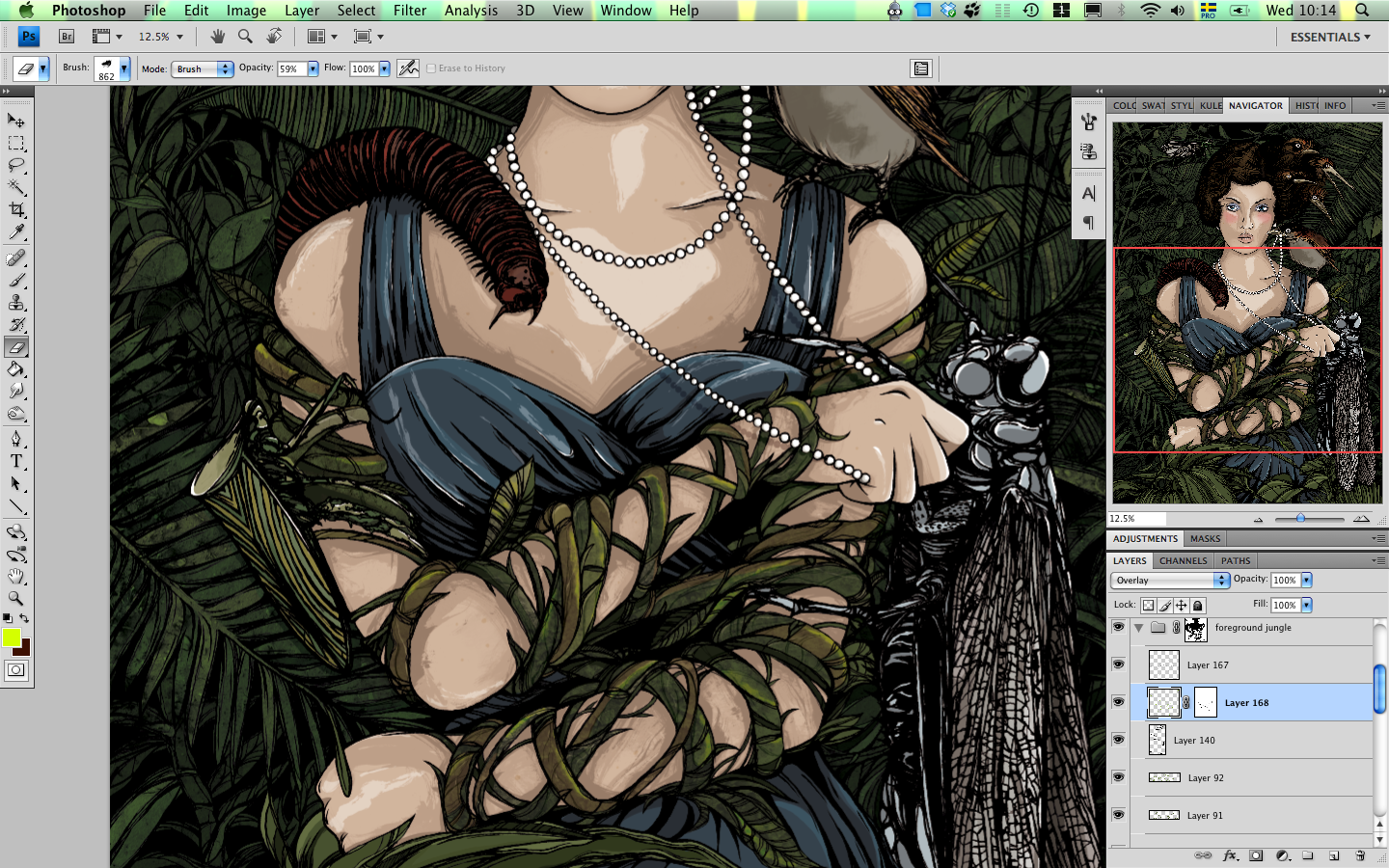This screenshot has height=868, width=1389.
Task: Select the Lasso tool
Action: point(16,166)
